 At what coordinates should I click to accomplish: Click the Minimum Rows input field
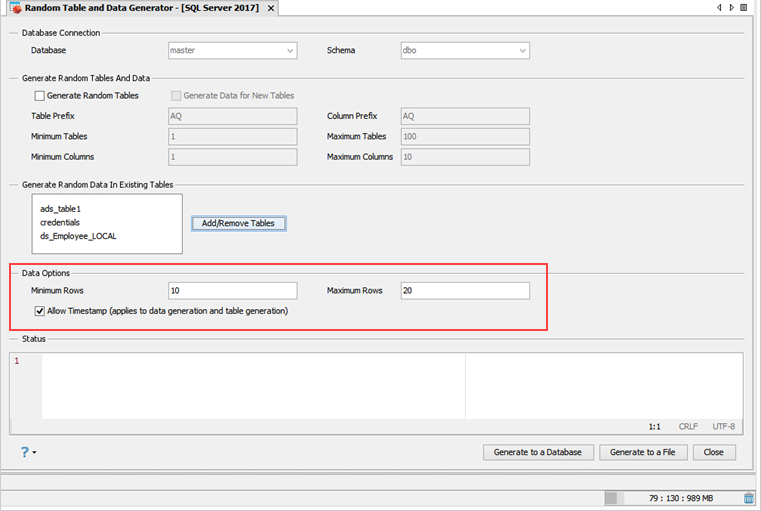pyautogui.click(x=232, y=291)
